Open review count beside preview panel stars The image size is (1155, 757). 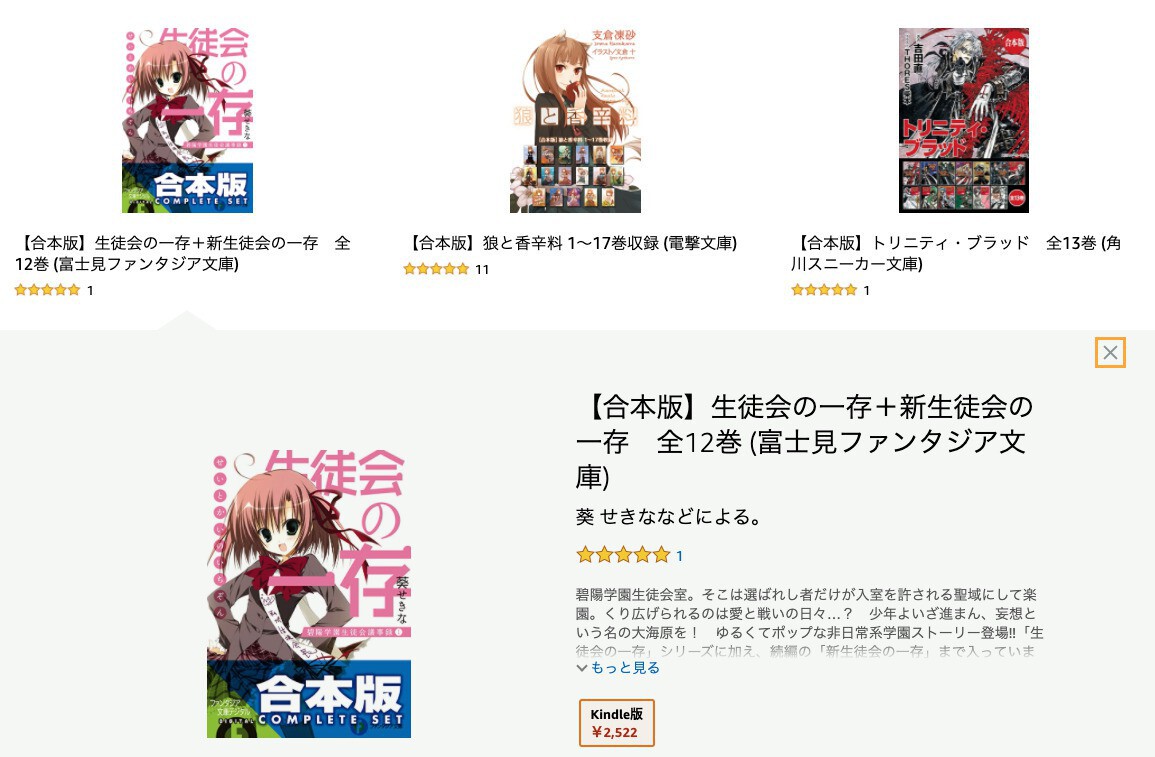[x=679, y=556]
